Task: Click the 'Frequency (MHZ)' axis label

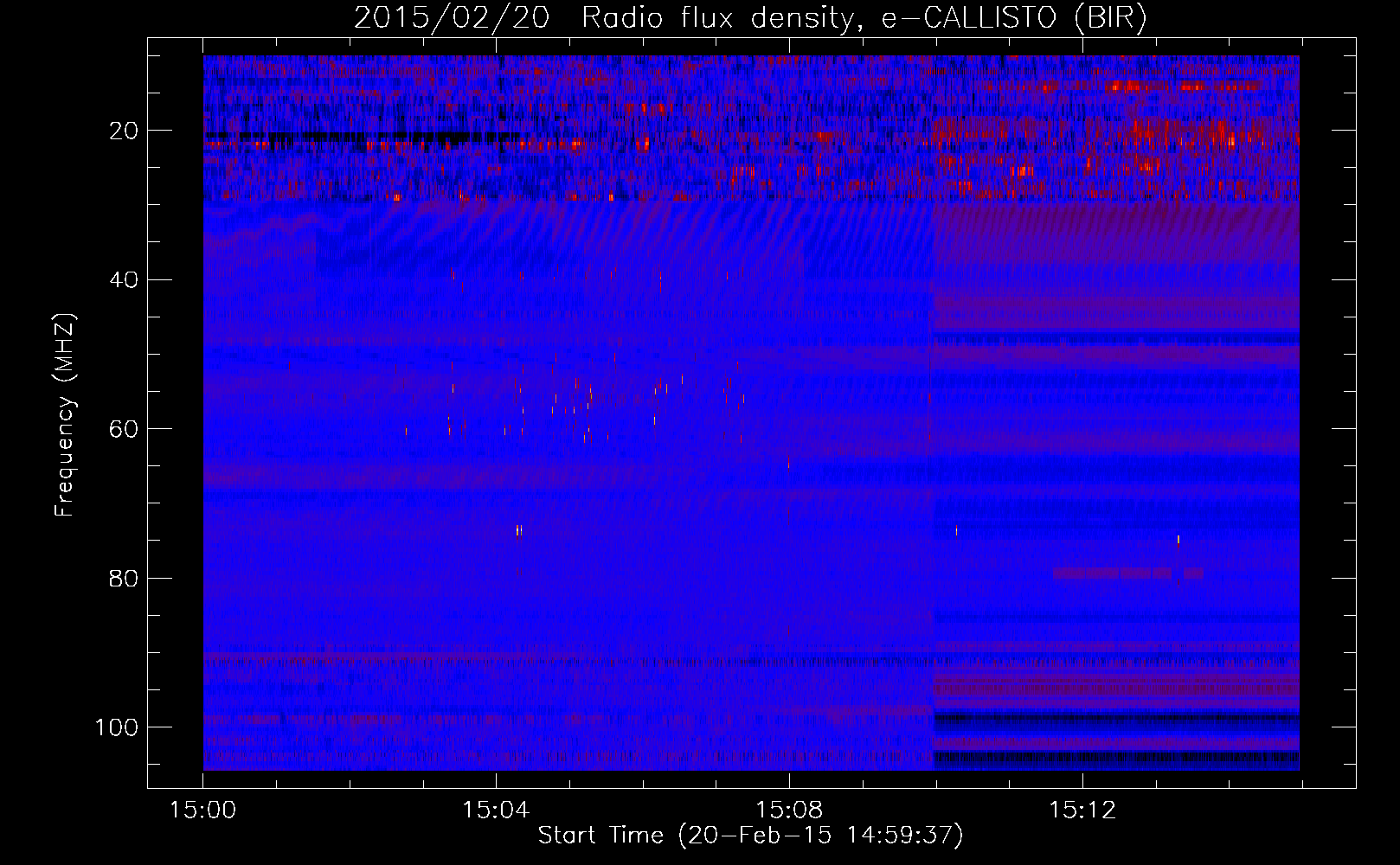Action: [x=65, y=415]
